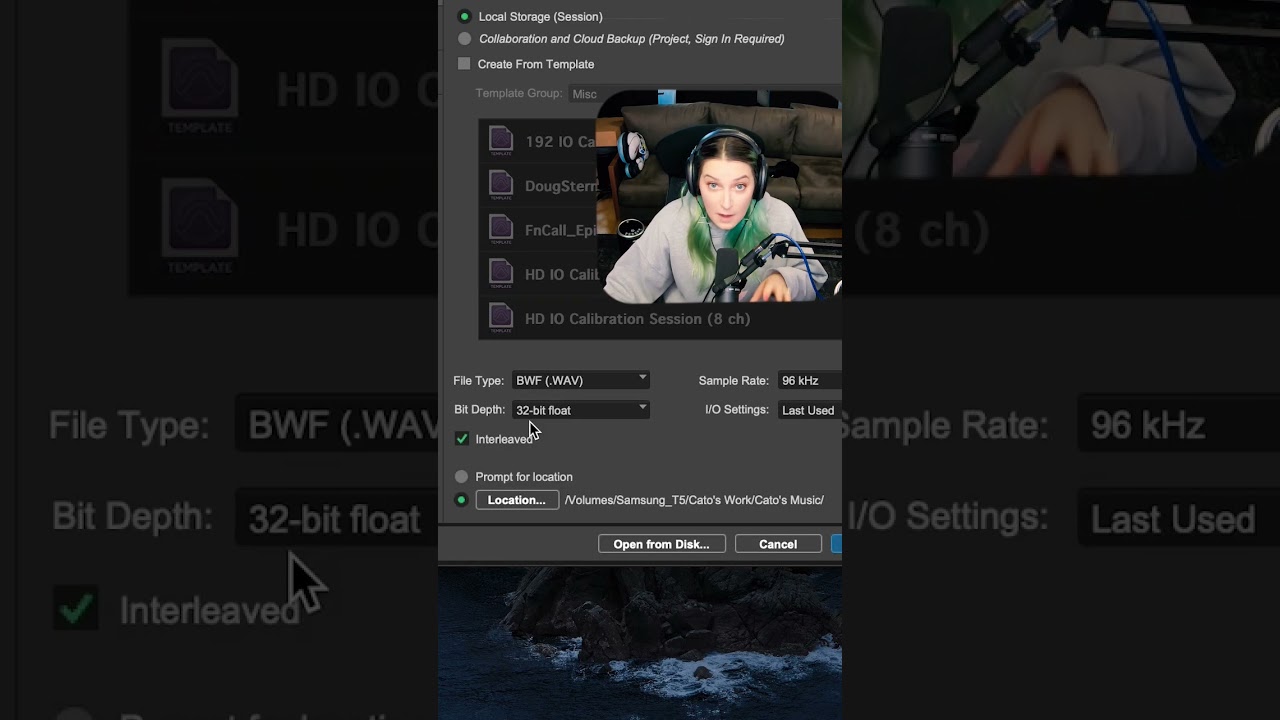
Task: Select the radio button beside Location...
Action: [x=461, y=500]
